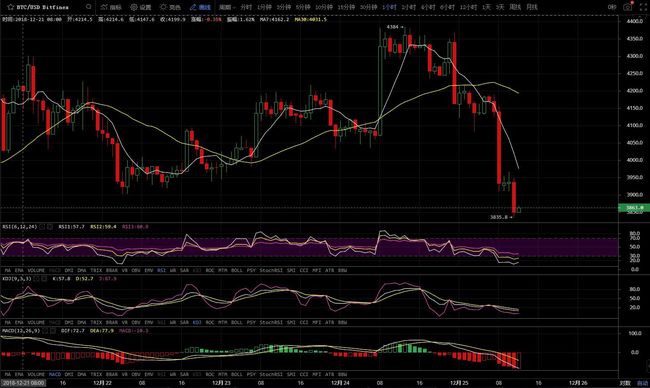Click the MA30 value in the info bar
650x388 pixels.
click(310, 19)
